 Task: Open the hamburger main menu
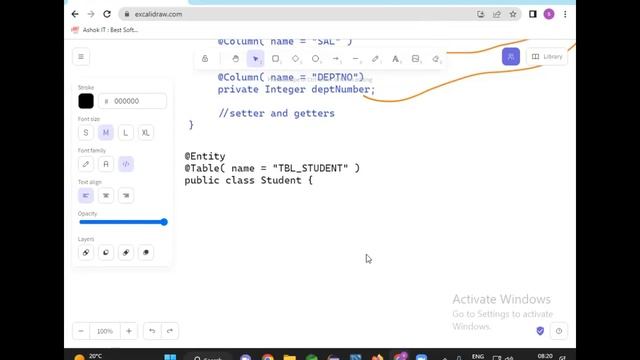pos(81,57)
